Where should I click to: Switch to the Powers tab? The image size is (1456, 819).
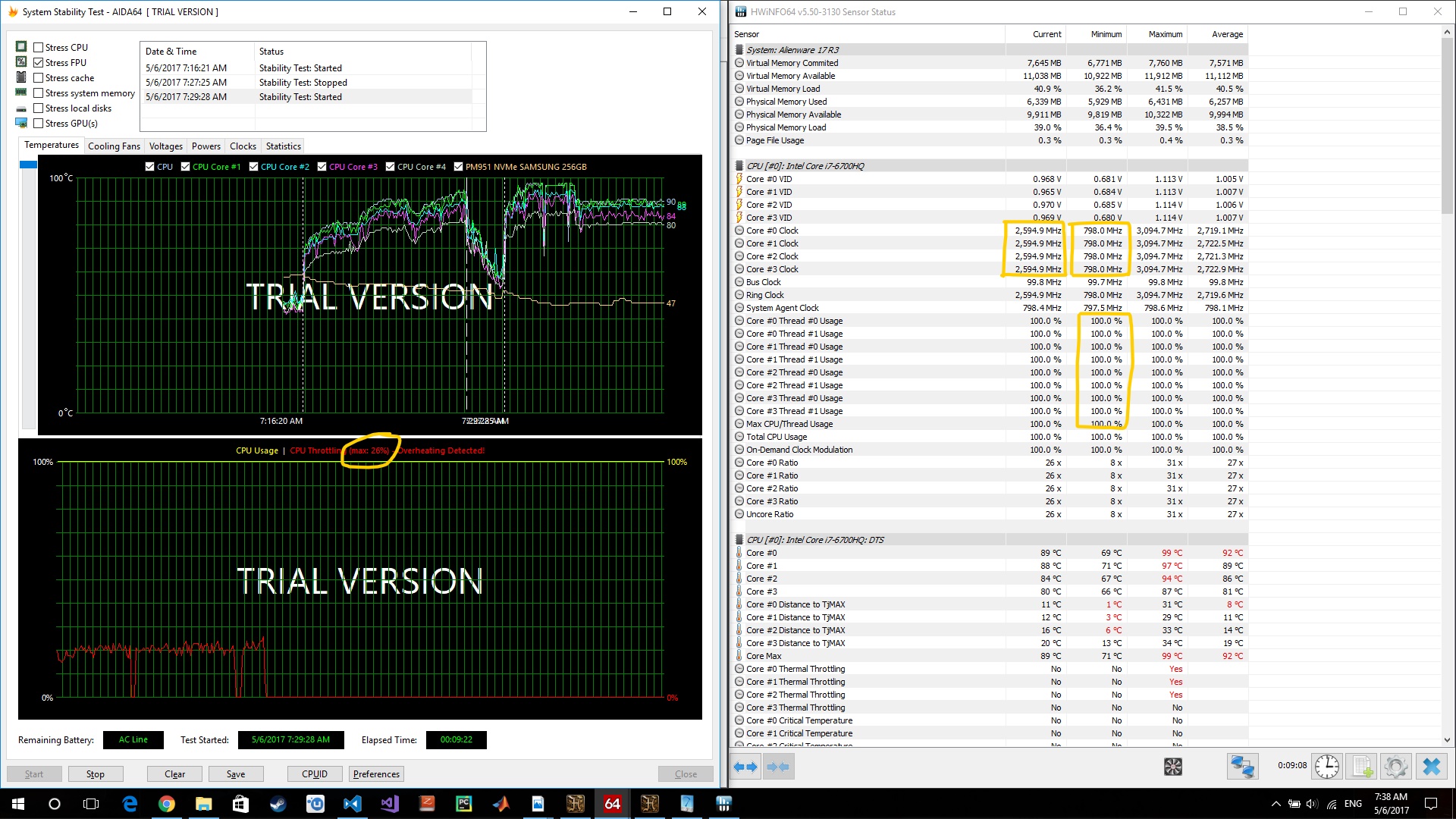click(x=206, y=146)
